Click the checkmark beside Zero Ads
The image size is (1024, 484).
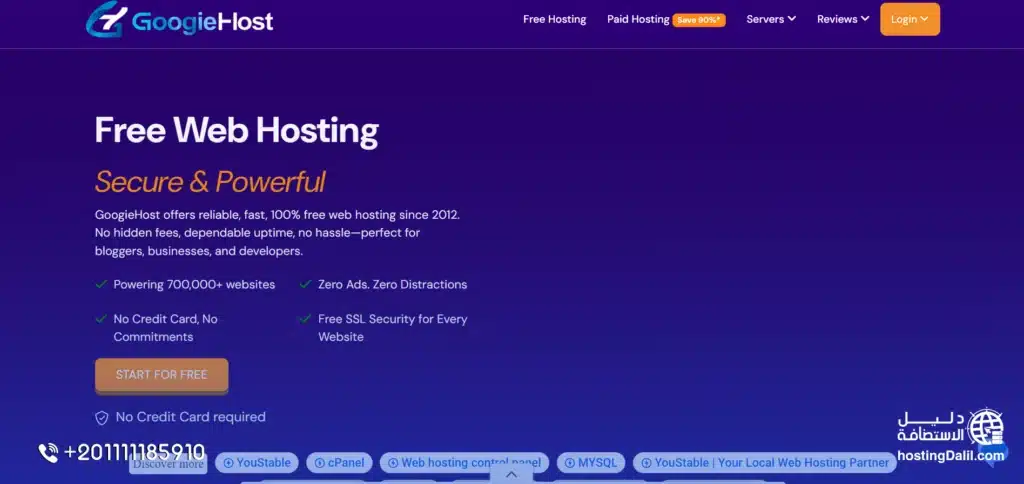pyautogui.click(x=305, y=284)
